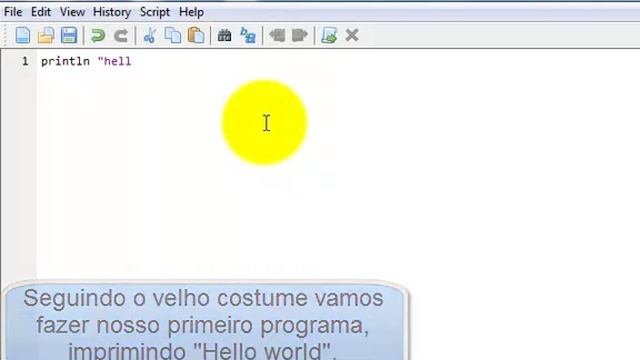Click the New File icon
The height and width of the screenshot is (360, 640).
[23, 36]
